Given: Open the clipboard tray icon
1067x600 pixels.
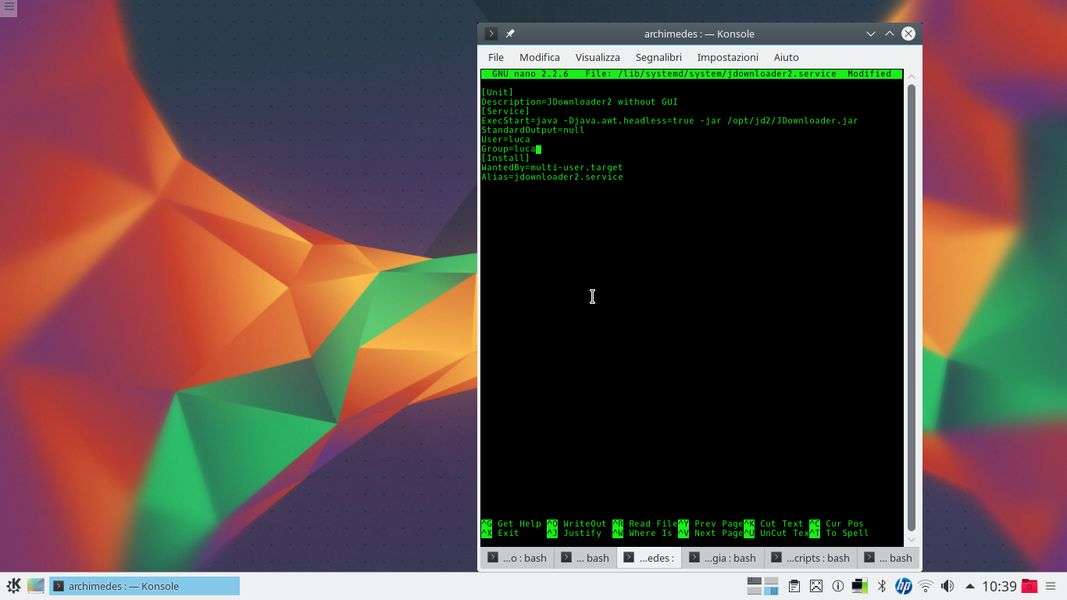Looking at the screenshot, I should [794, 586].
